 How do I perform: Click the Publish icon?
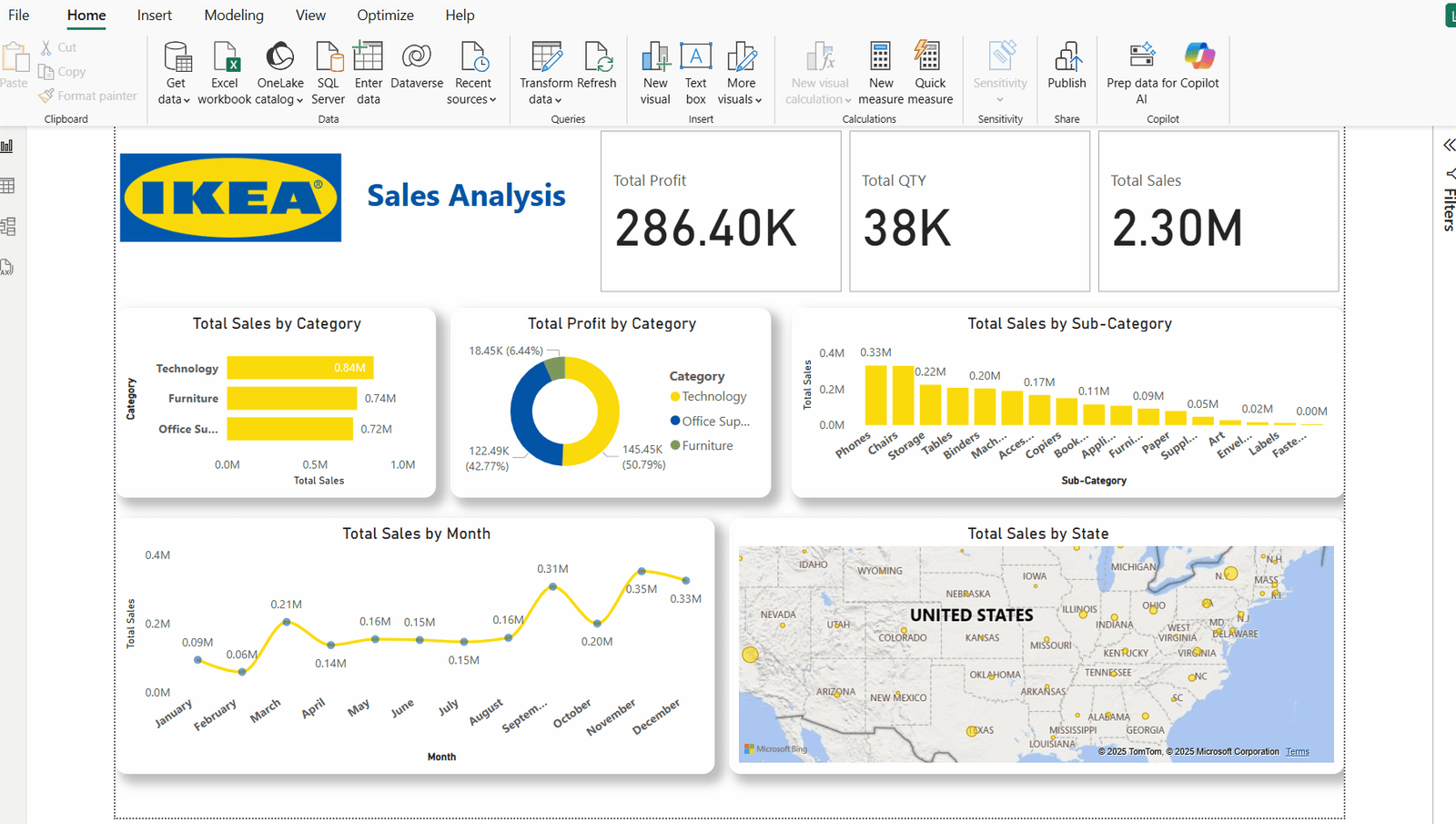point(1067,57)
